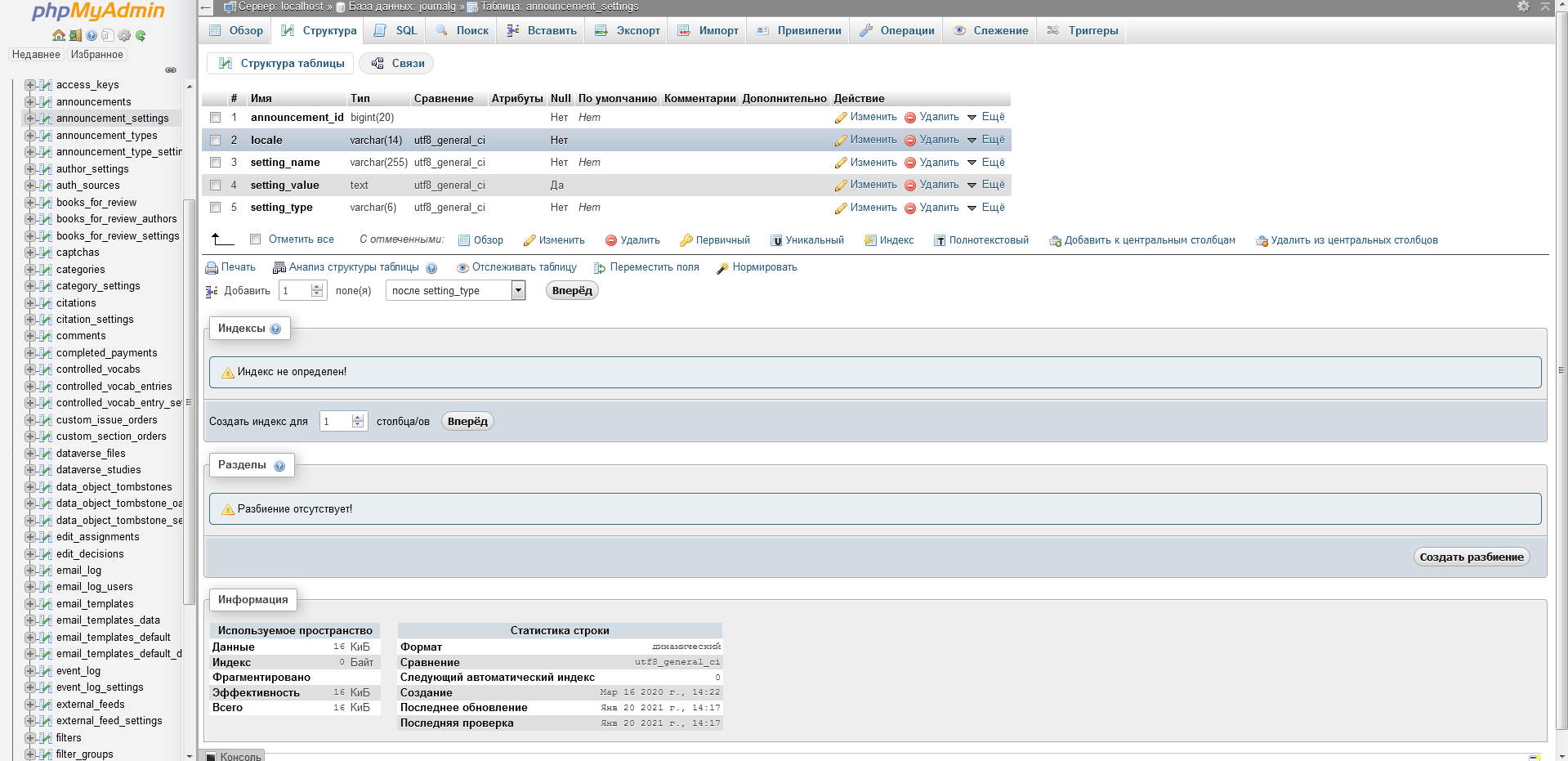This screenshot has width=1568, height=761.
Task: Click printer icon for Печать
Action: tap(212, 268)
